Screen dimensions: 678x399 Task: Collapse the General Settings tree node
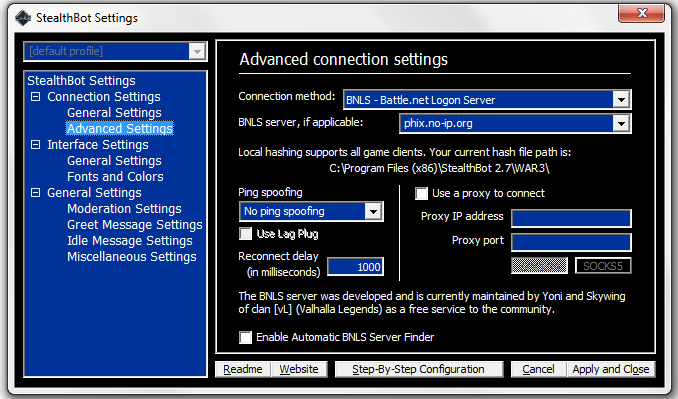(x=35, y=192)
